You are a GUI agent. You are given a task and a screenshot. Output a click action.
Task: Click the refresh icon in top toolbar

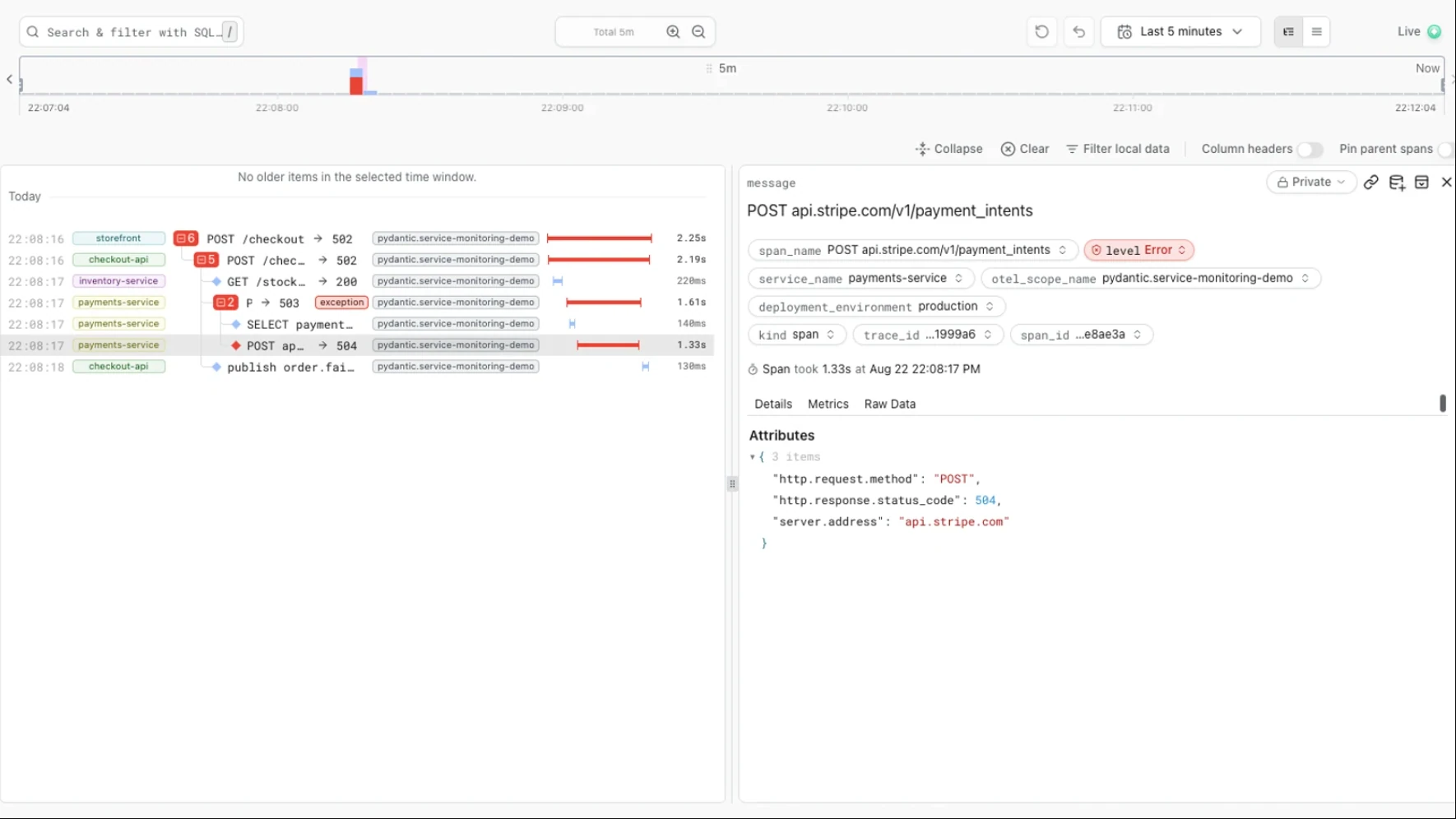[x=1041, y=32]
